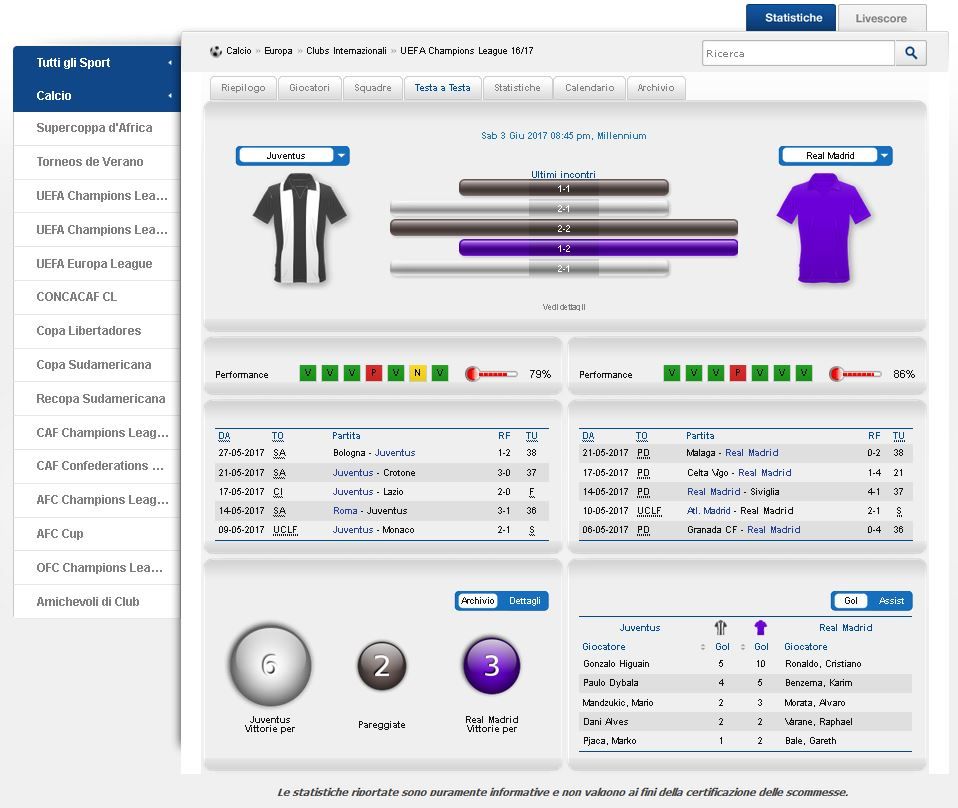
Task: Open Copa Libertadores in sidebar
Action: [97, 331]
